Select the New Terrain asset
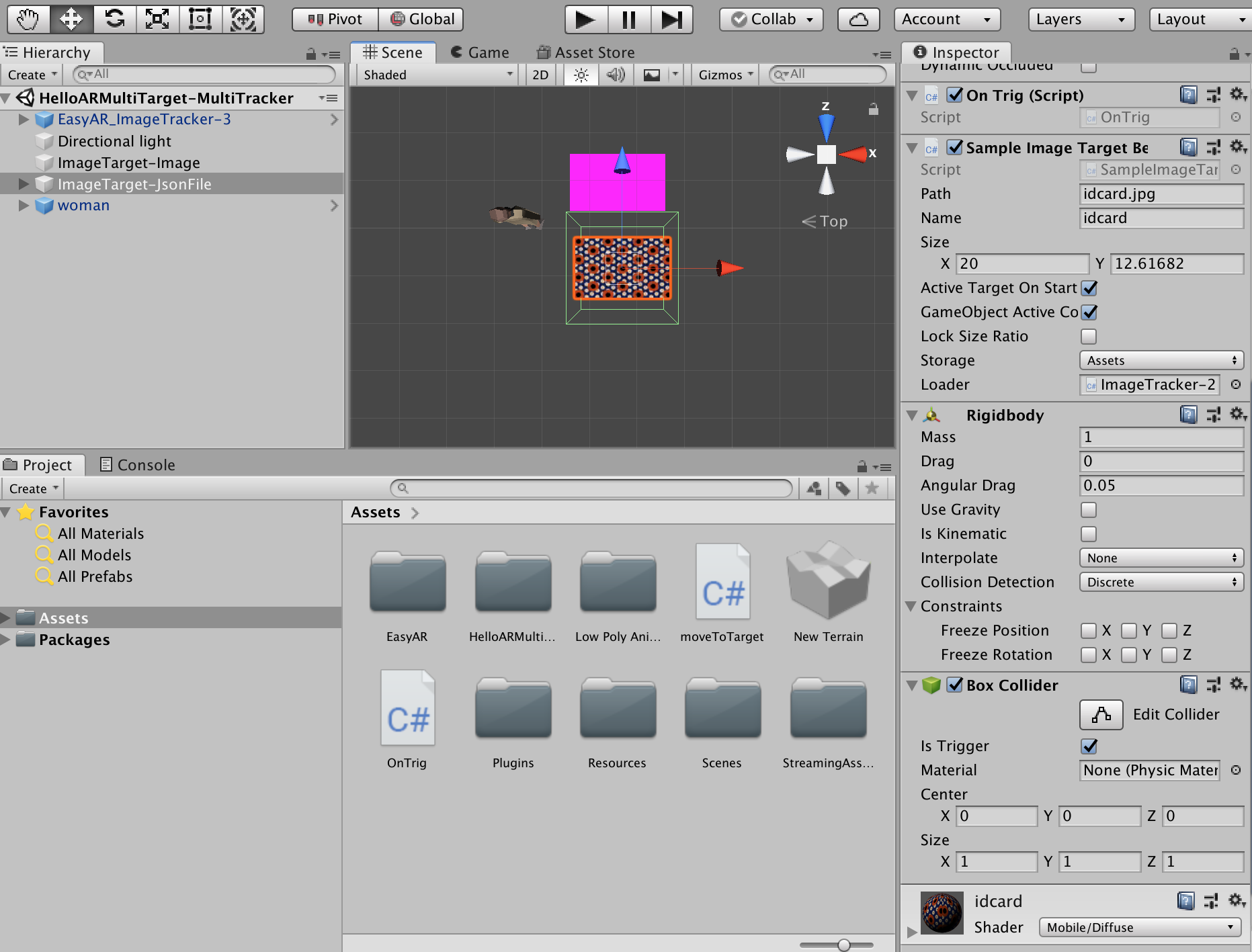This screenshot has height=952, width=1252. (x=828, y=593)
